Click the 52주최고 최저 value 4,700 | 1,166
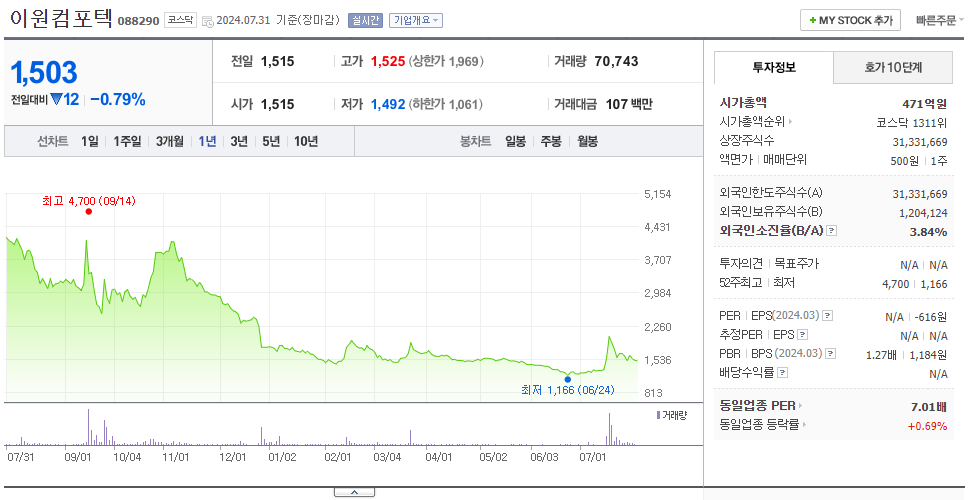 (915, 284)
